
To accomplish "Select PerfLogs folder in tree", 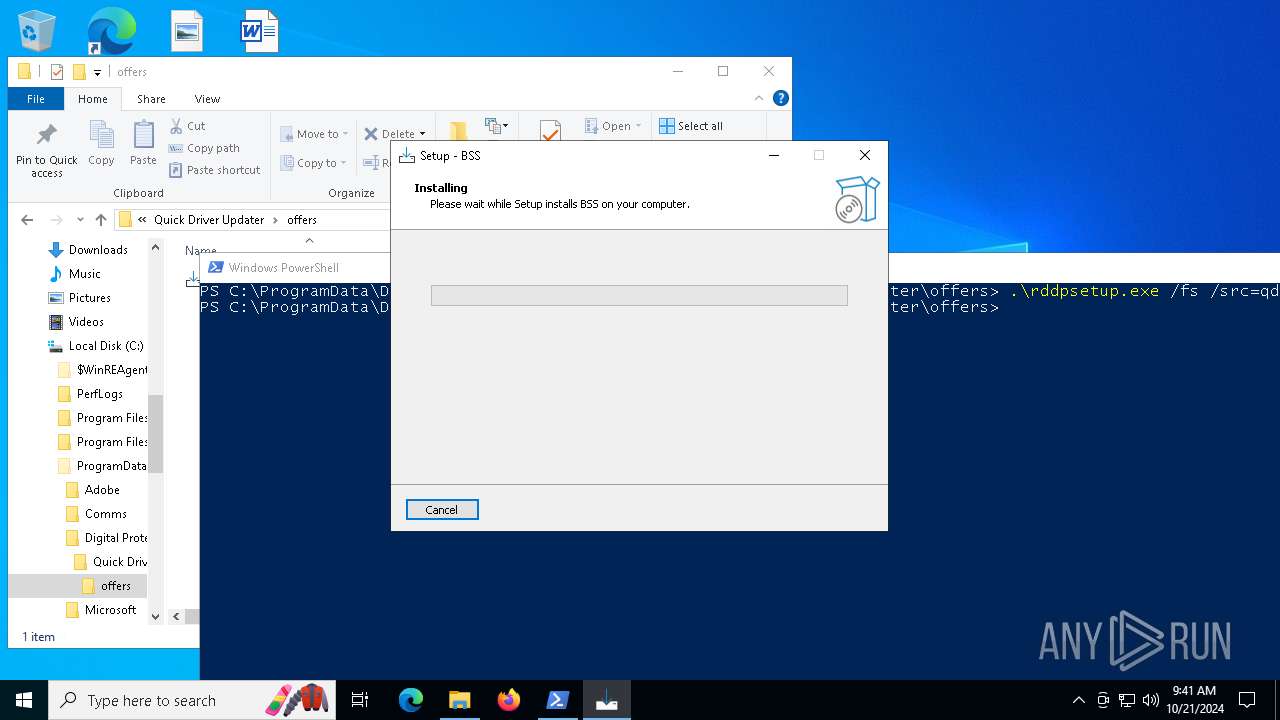I will pyautogui.click(x=100, y=394).
